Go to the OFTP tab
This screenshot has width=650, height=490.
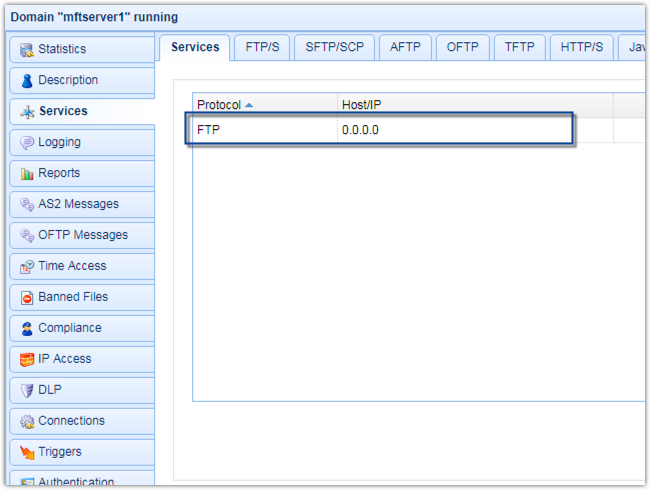[x=463, y=47]
